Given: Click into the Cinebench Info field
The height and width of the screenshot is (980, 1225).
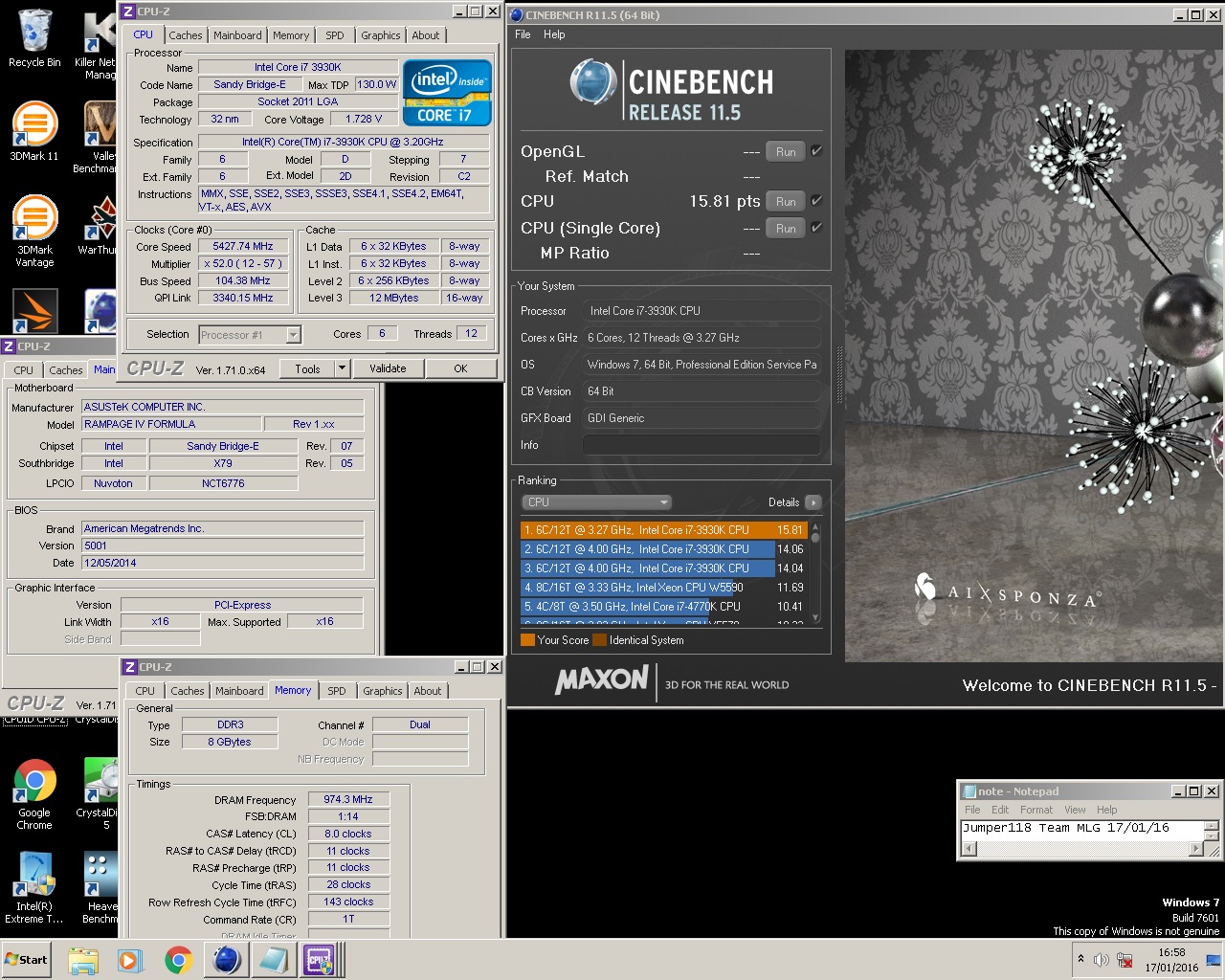Looking at the screenshot, I should coord(702,445).
